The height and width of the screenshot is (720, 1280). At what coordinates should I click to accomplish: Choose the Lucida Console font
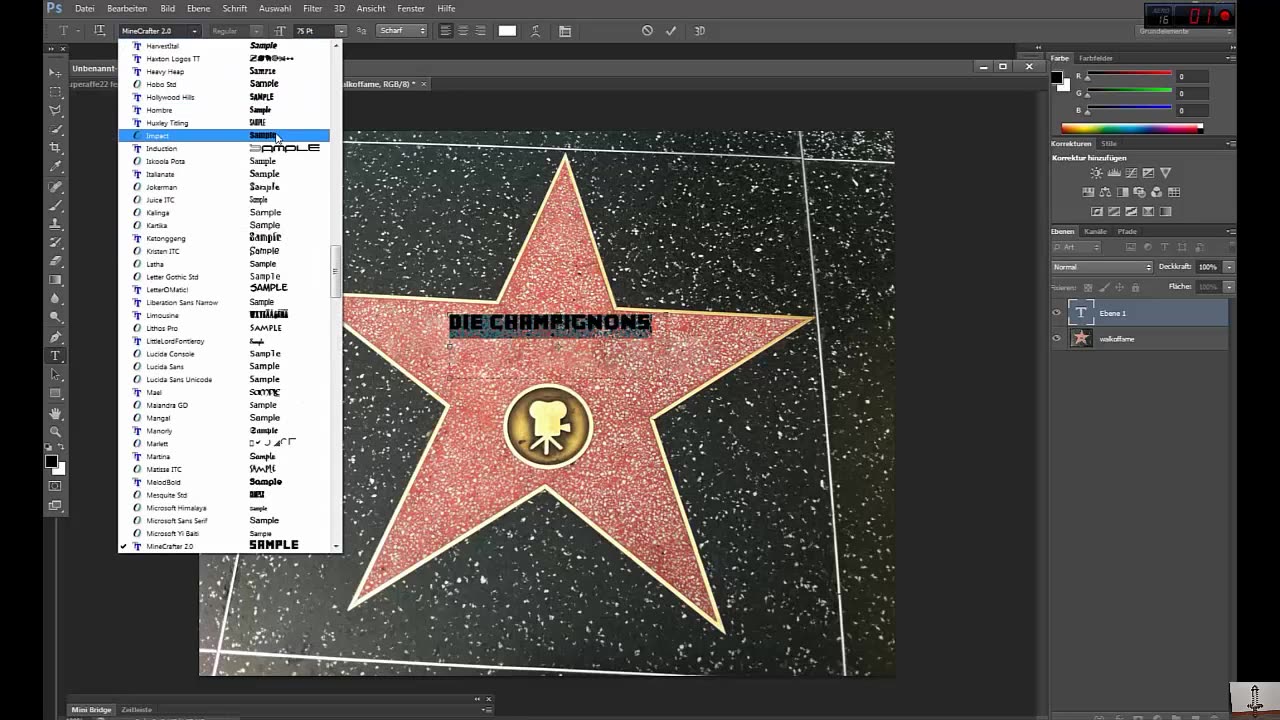224,354
